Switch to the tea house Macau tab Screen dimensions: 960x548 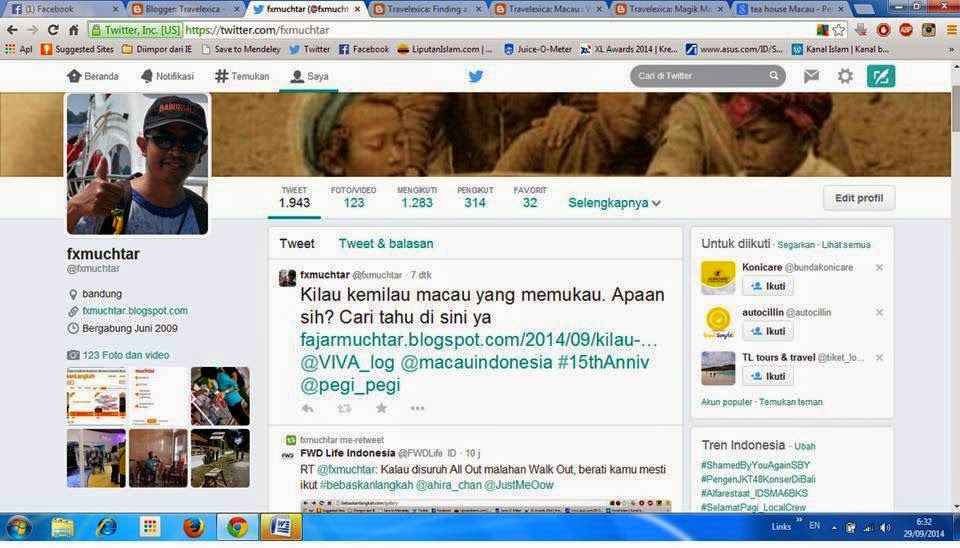790,9
